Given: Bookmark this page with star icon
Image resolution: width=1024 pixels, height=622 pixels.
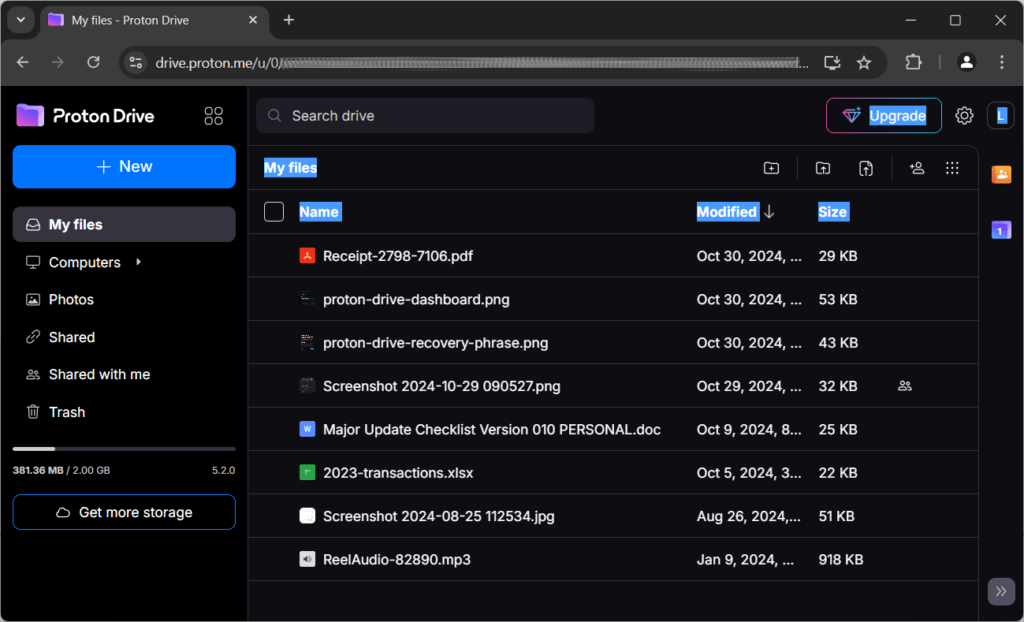Looking at the screenshot, I should (x=864, y=63).
